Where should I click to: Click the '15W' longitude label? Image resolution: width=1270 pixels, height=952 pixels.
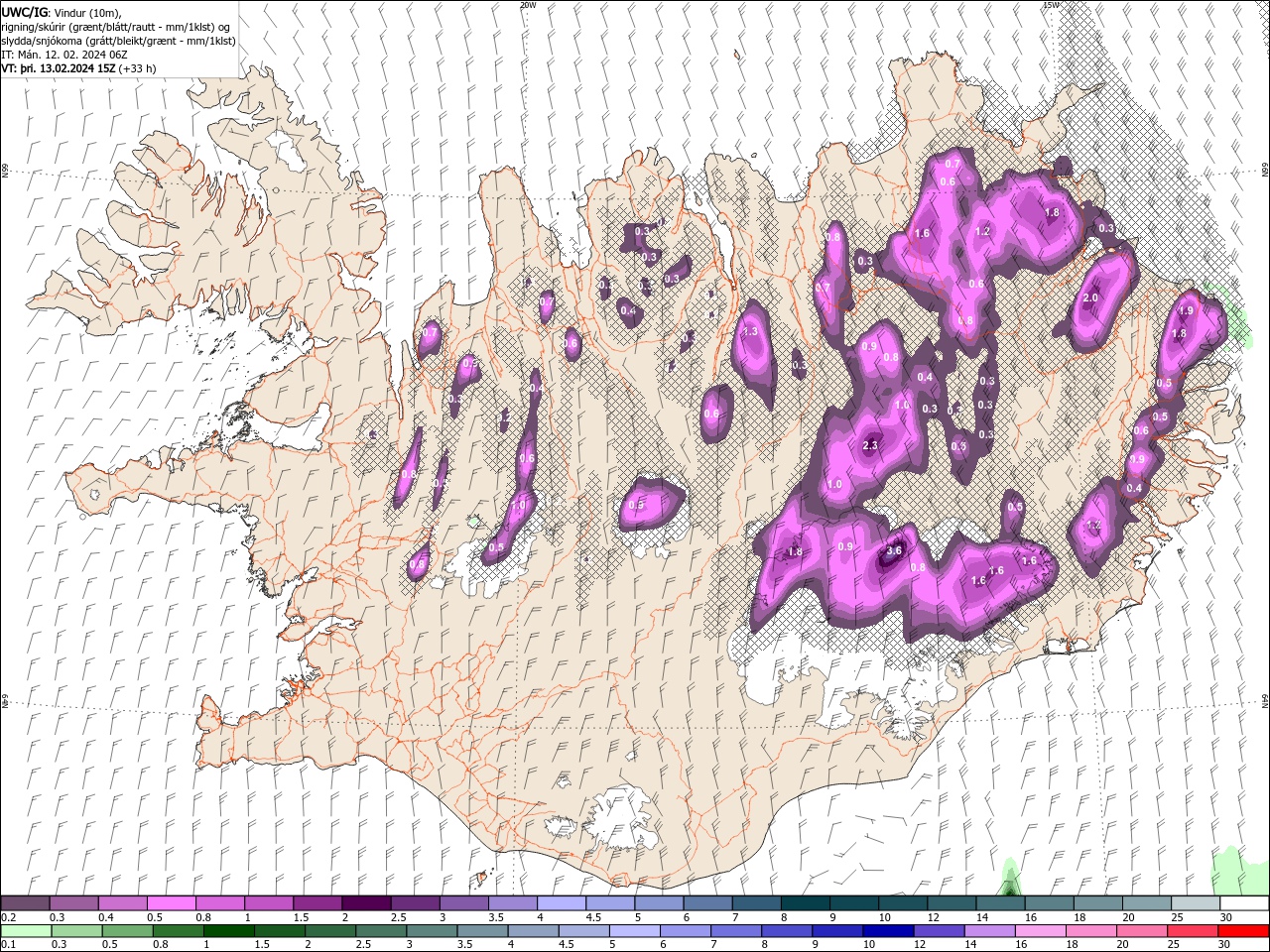[x=1051, y=5]
